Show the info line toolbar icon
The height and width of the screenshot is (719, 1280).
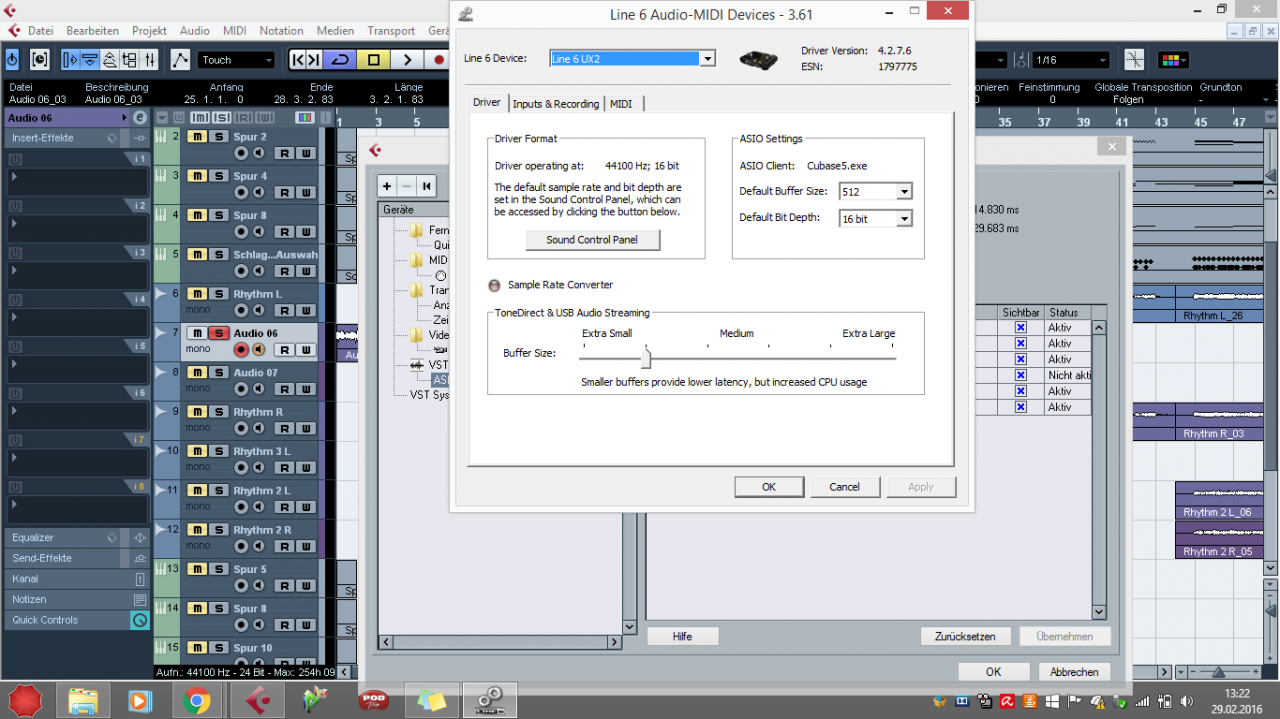(x=90, y=60)
